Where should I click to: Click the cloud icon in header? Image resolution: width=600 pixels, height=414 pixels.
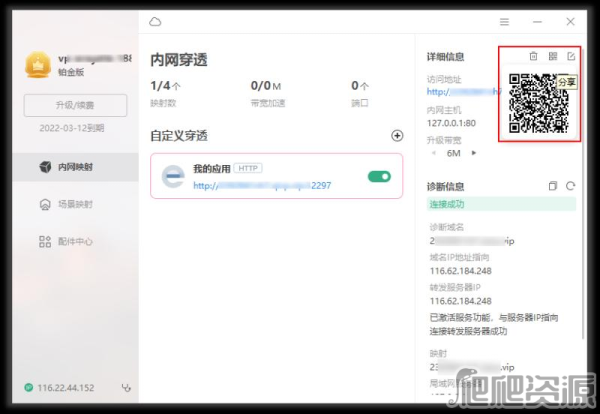(155, 22)
